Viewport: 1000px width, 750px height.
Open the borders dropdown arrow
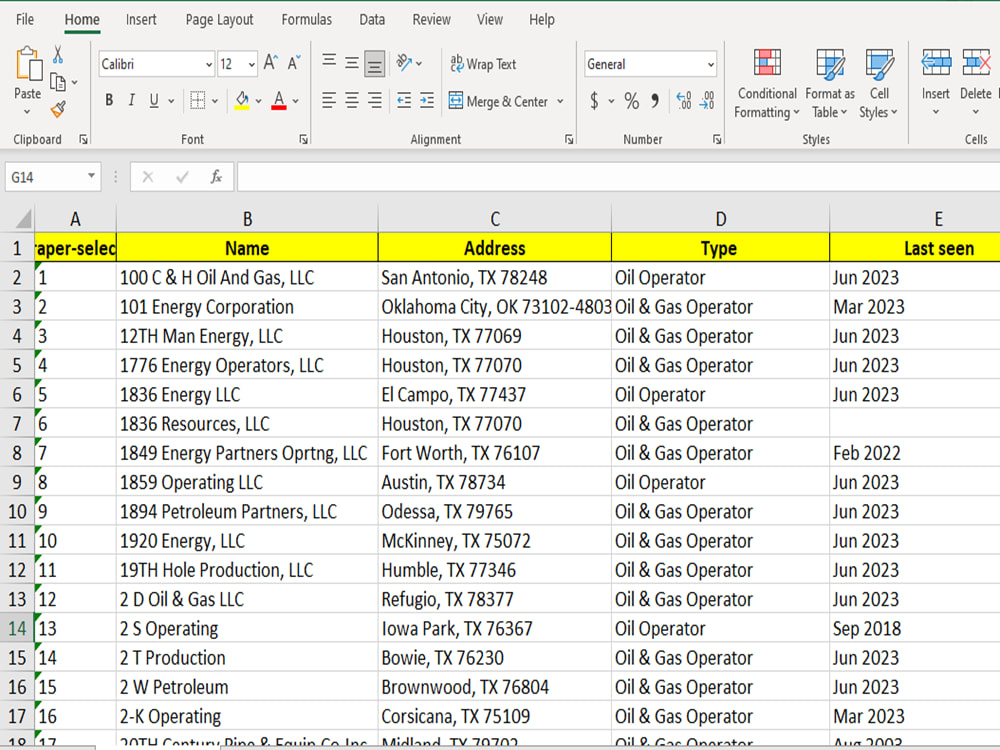(x=215, y=101)
